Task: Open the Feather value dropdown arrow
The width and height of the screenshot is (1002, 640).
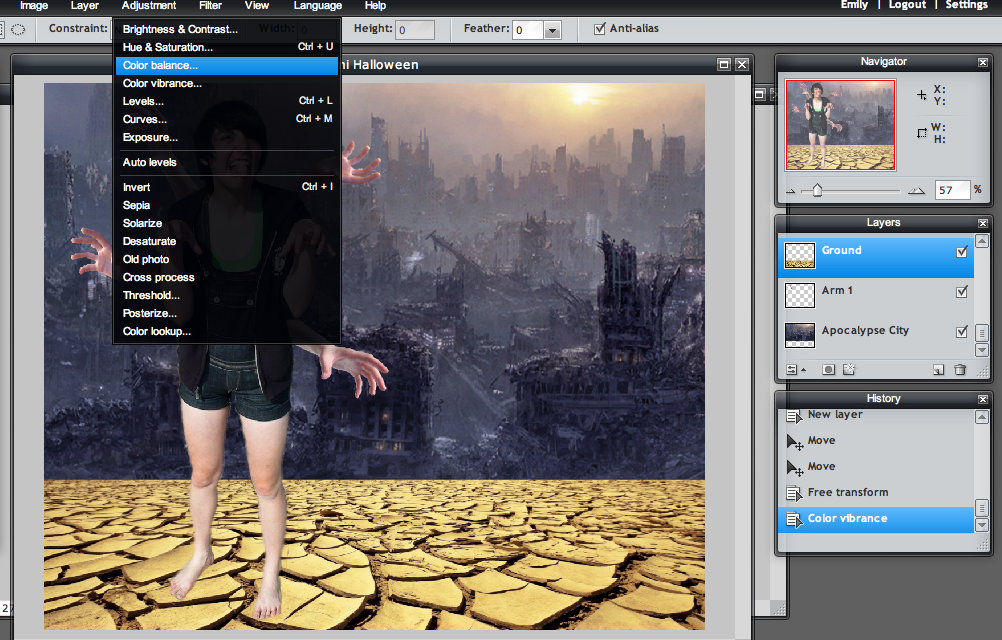Action: click(552, 30)
